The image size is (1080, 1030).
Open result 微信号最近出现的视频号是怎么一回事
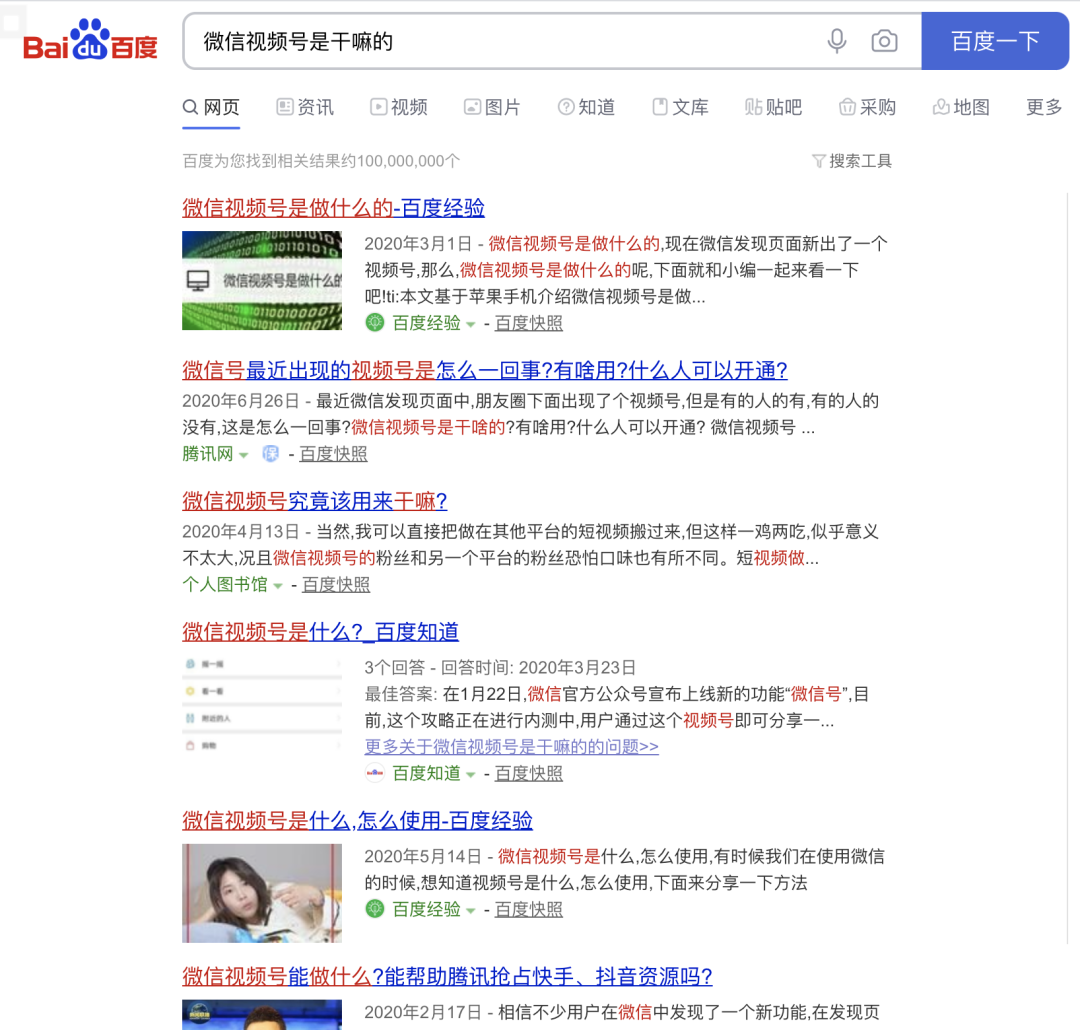pyautogui.click(x=485, y=370)
